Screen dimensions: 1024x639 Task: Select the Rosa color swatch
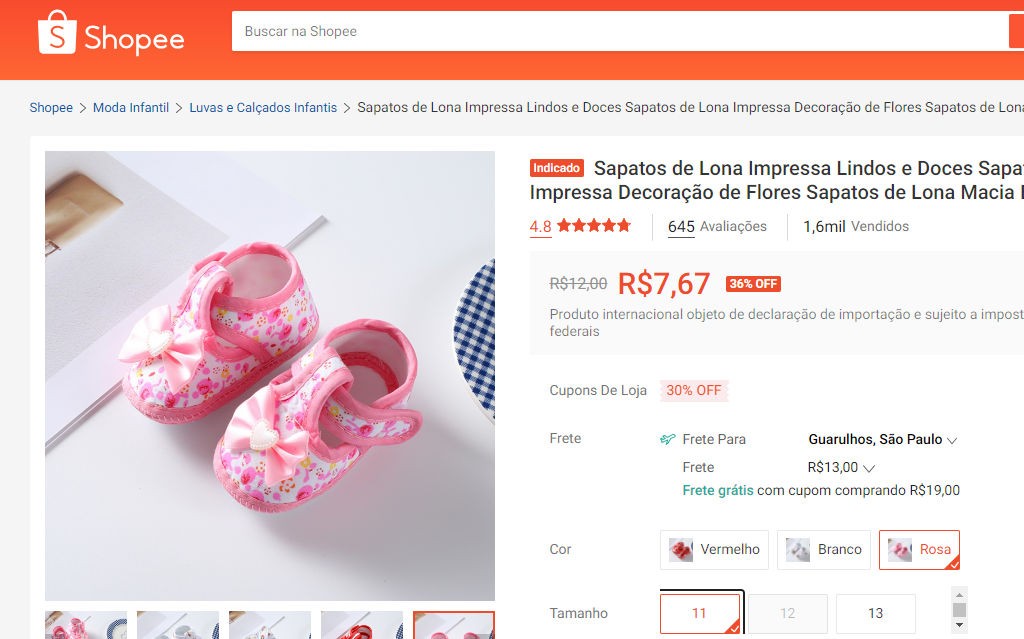[x=919, y=549]
